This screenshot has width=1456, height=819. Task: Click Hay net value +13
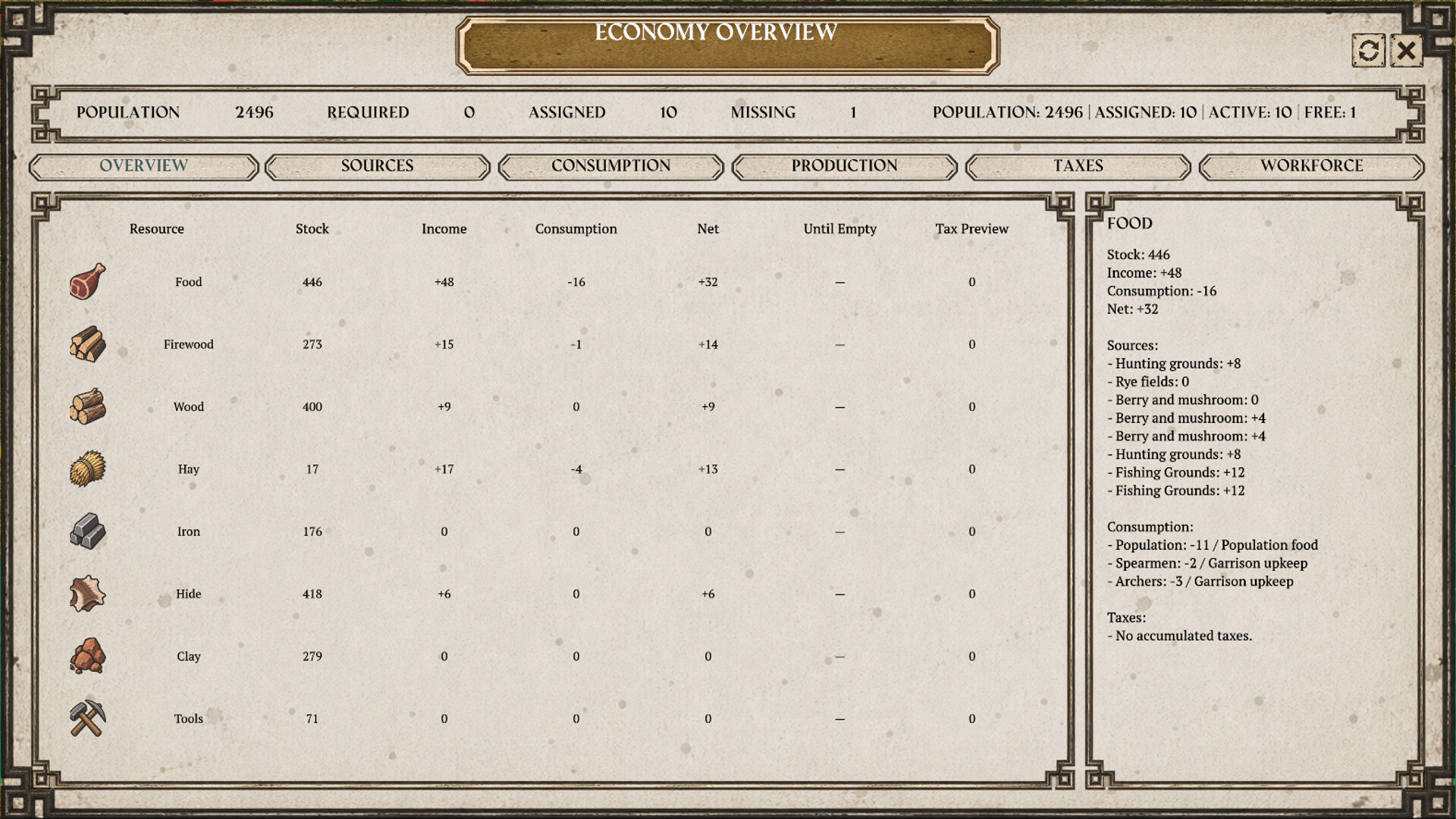[x=708, y=469]
